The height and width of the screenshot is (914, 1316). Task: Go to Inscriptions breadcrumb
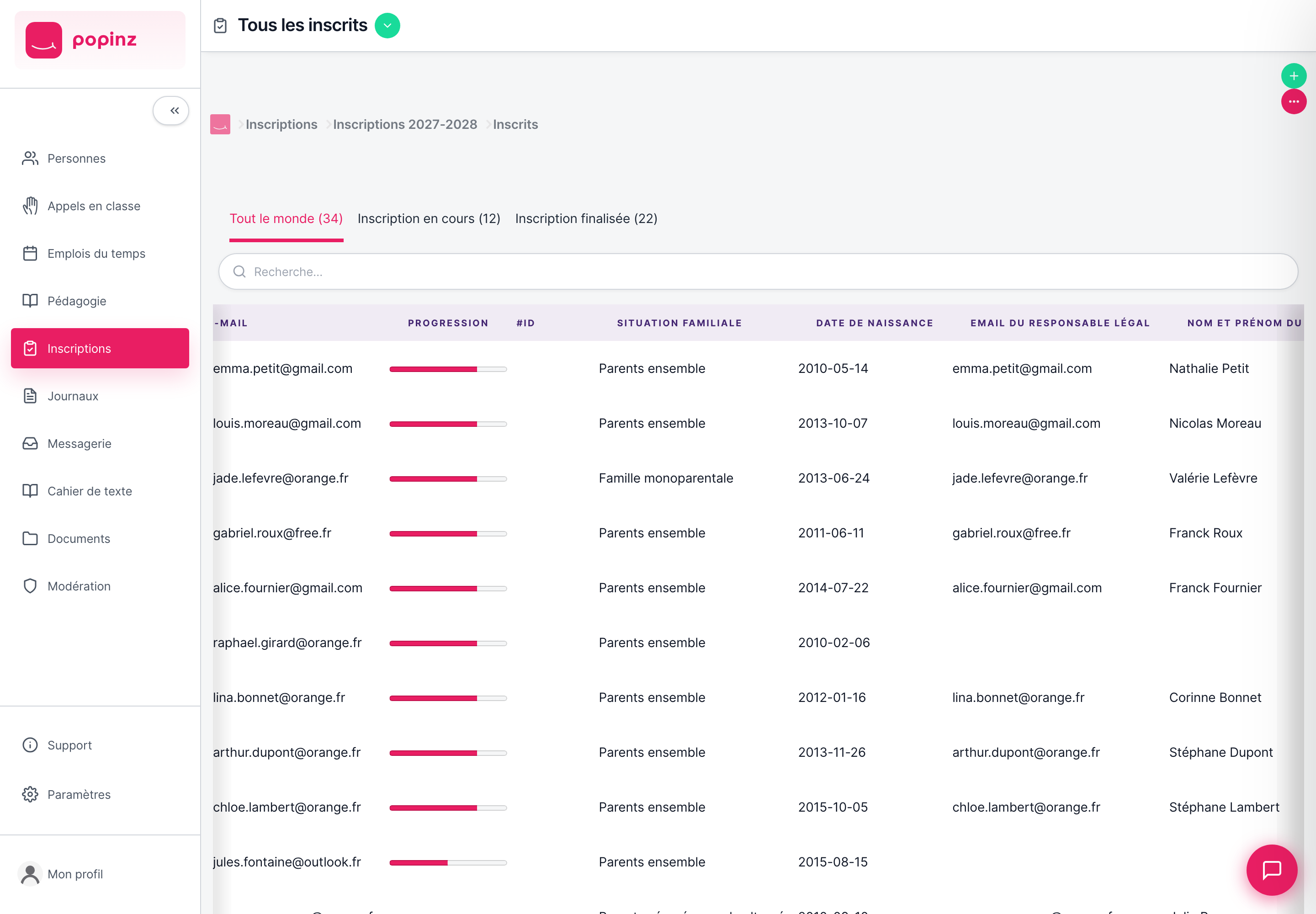click(281, 124)
